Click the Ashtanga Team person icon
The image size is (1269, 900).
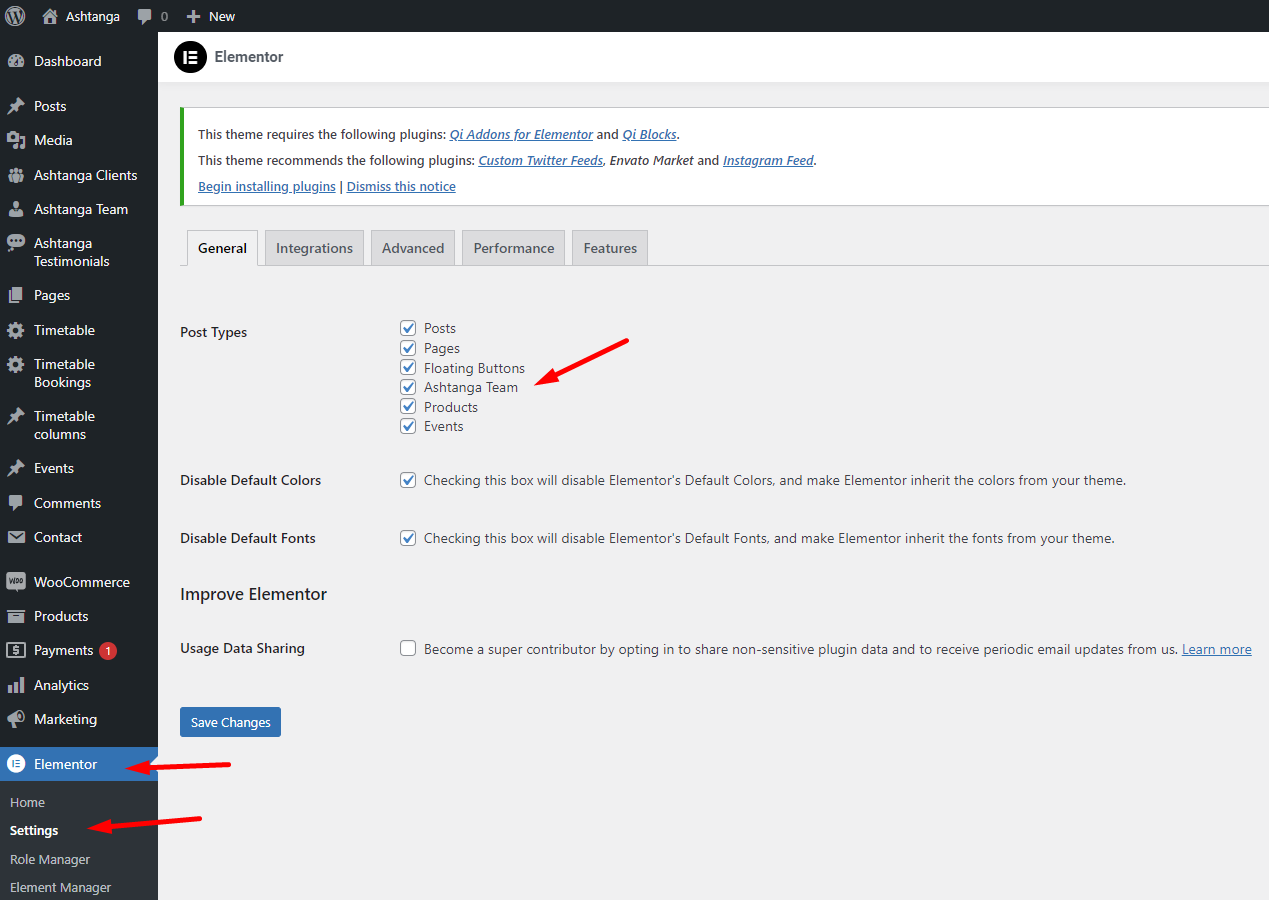pos(16,209)
